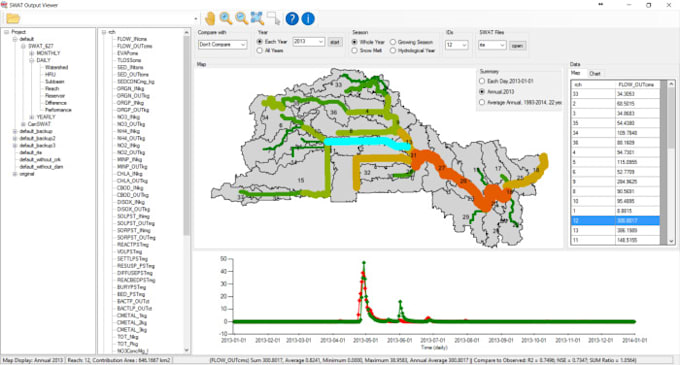Click subbasin 15 on the map
The image size is (680, 365).
pos(301,180)
